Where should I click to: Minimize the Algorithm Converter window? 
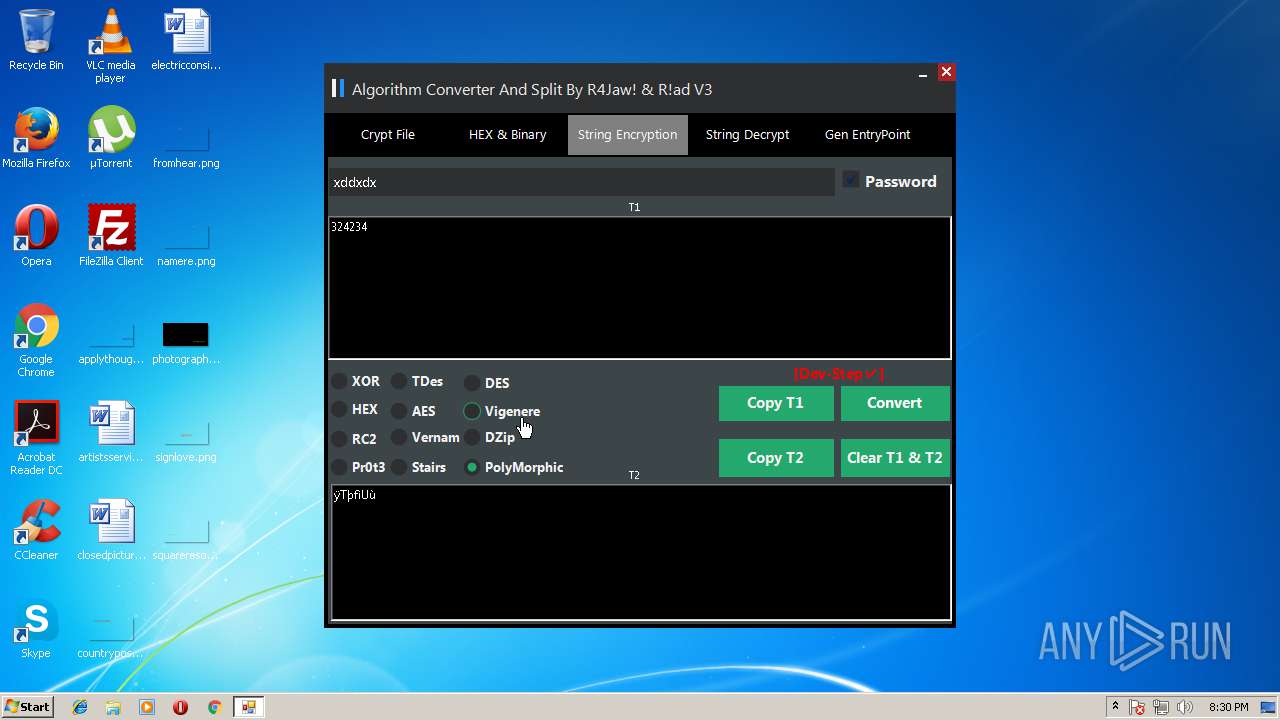click(922, 73)
